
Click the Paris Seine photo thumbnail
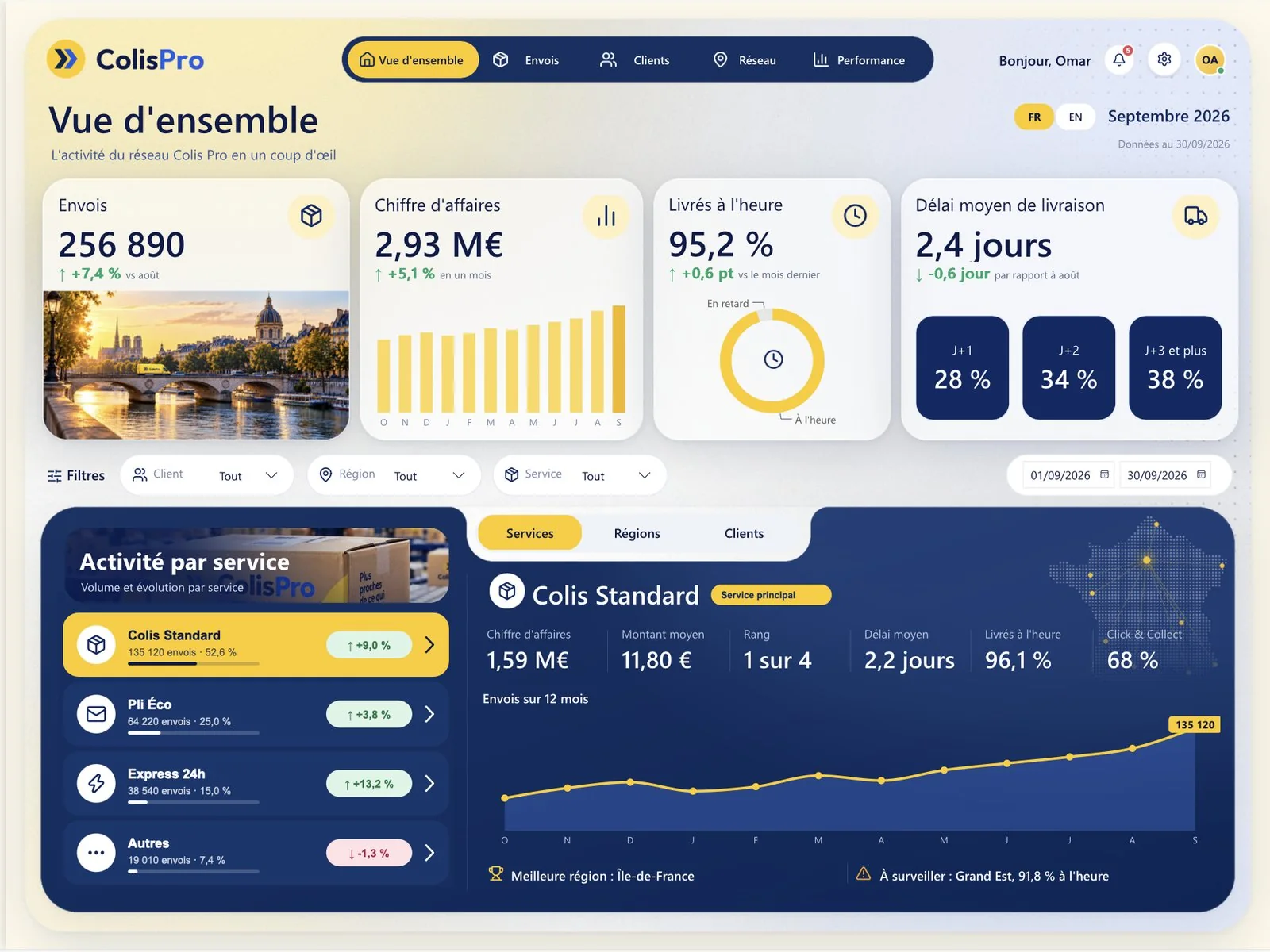[196, 365]
